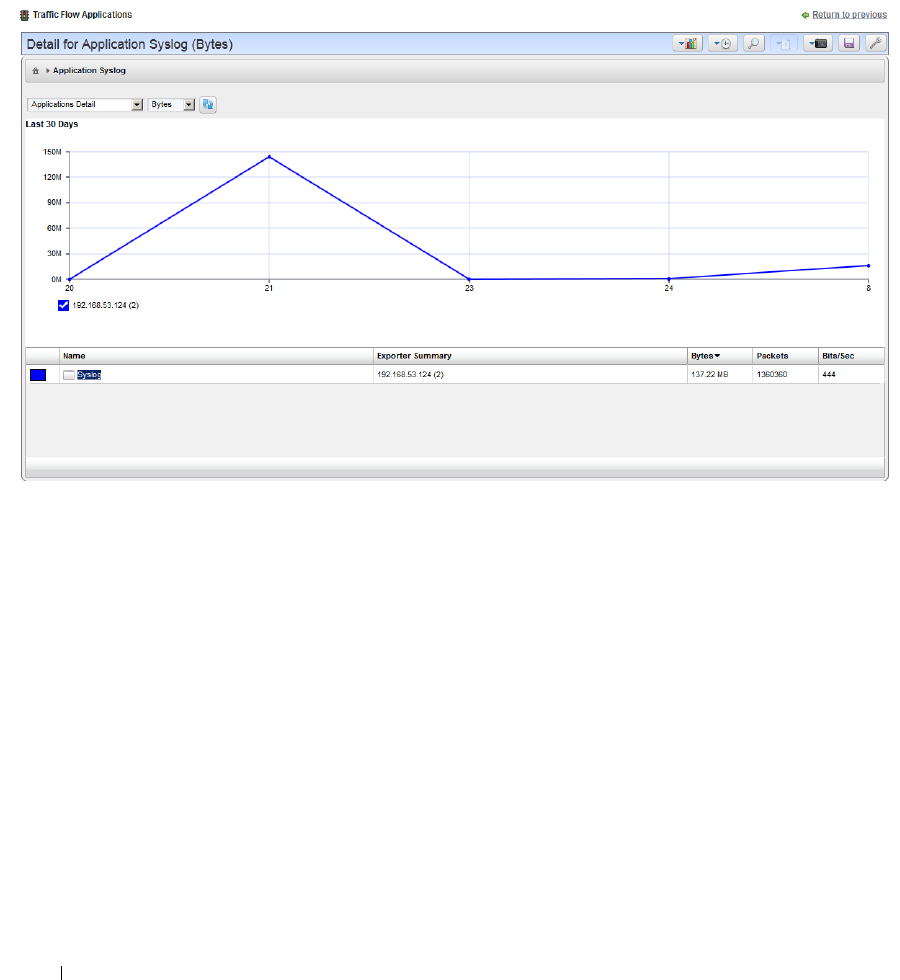Click Application Syslog breadcrumb link
Image resolution: width=900 pixels, height=980 pixels.
pyautogui.click(x=89, y=71)
